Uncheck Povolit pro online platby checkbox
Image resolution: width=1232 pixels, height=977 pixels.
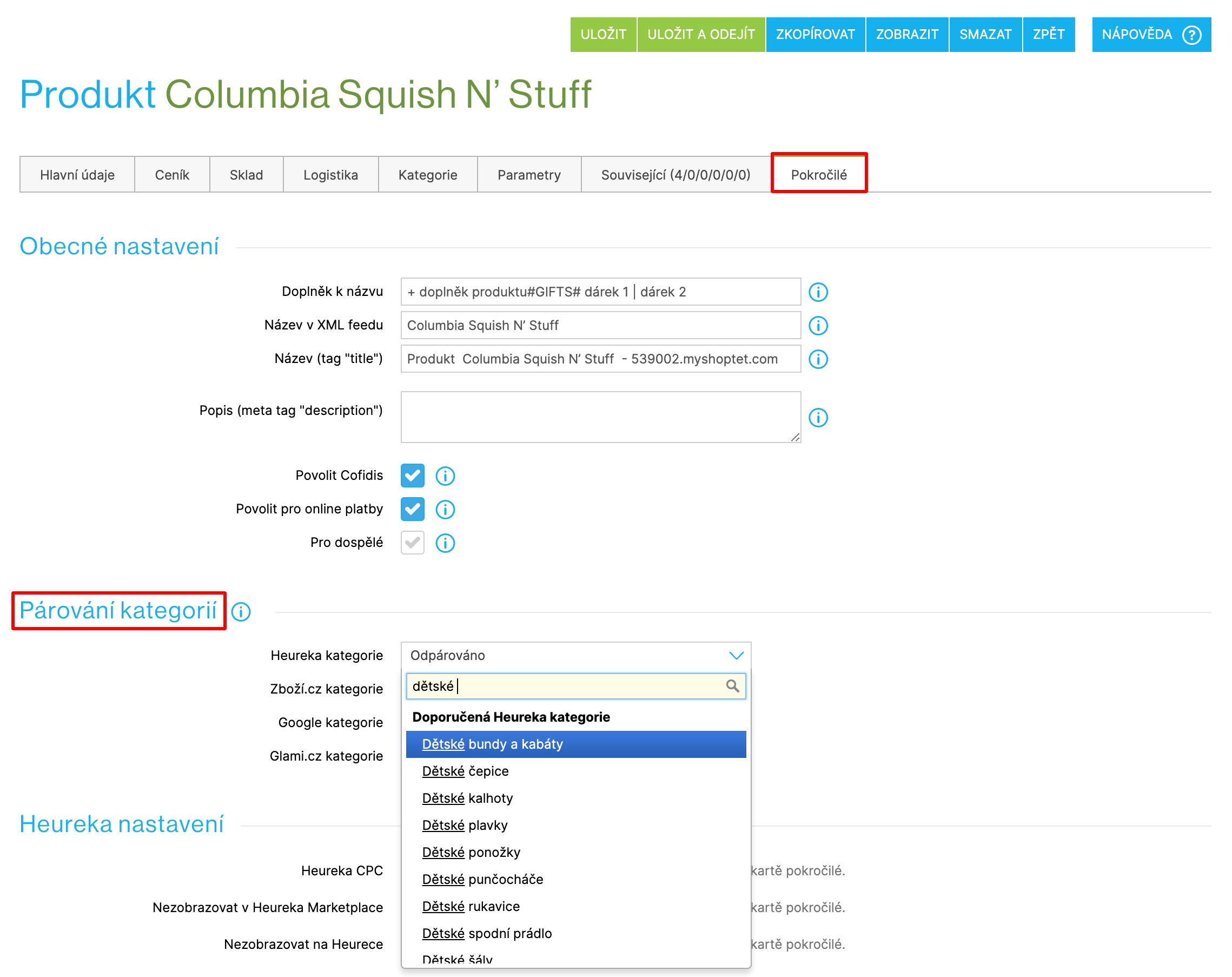click(x=412, y=510)
